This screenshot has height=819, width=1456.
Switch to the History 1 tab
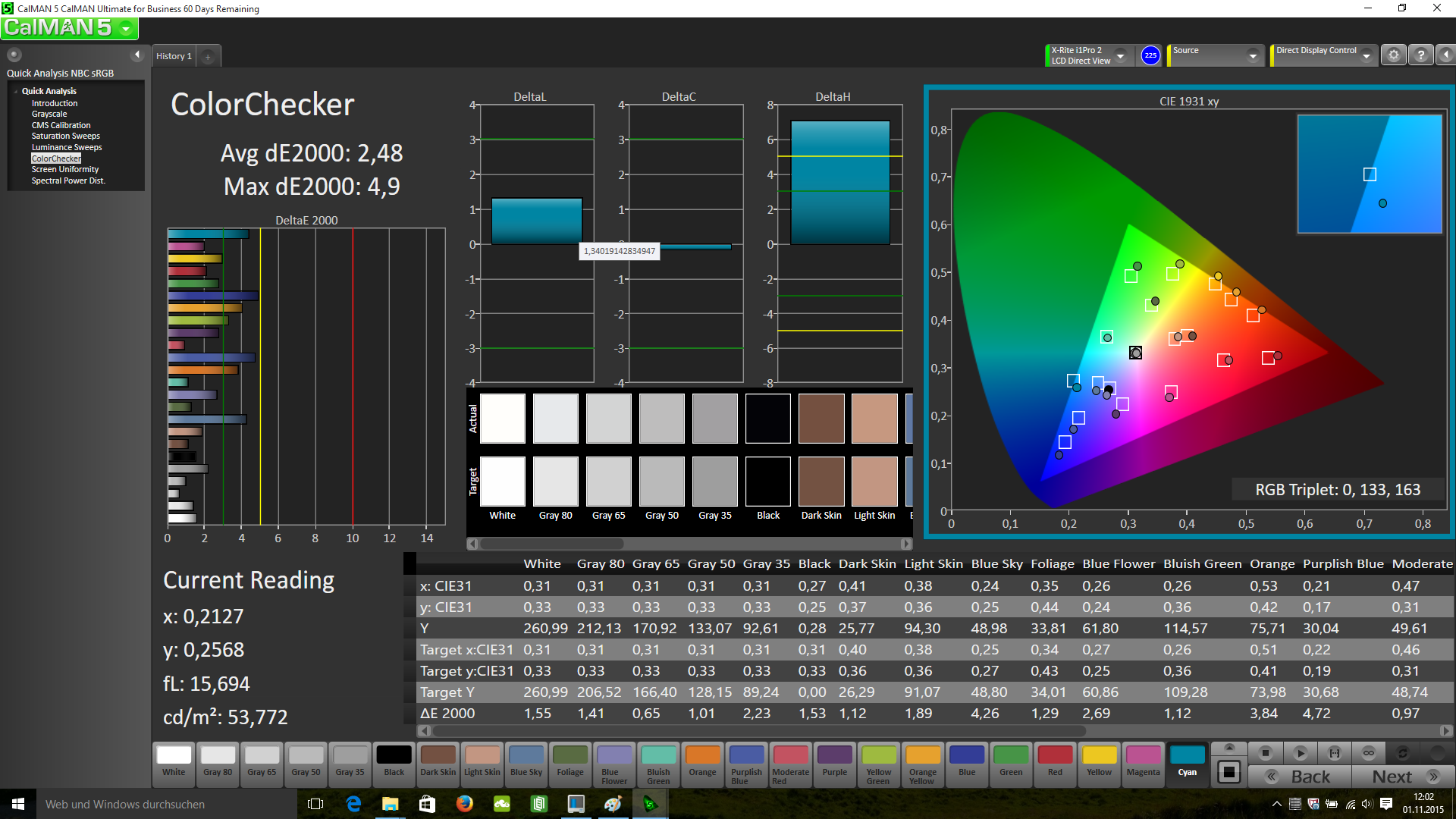click(174, 56)
